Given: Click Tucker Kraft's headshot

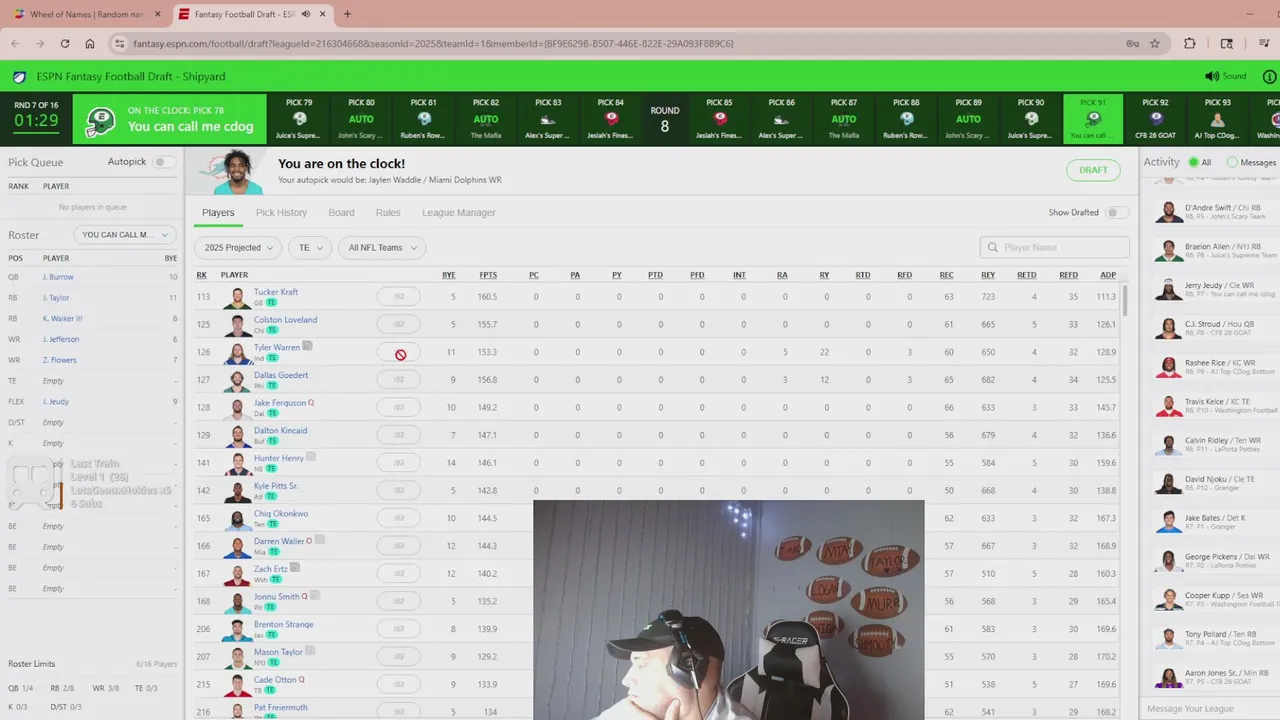Looking at the screenshot, I should point(237,297).
